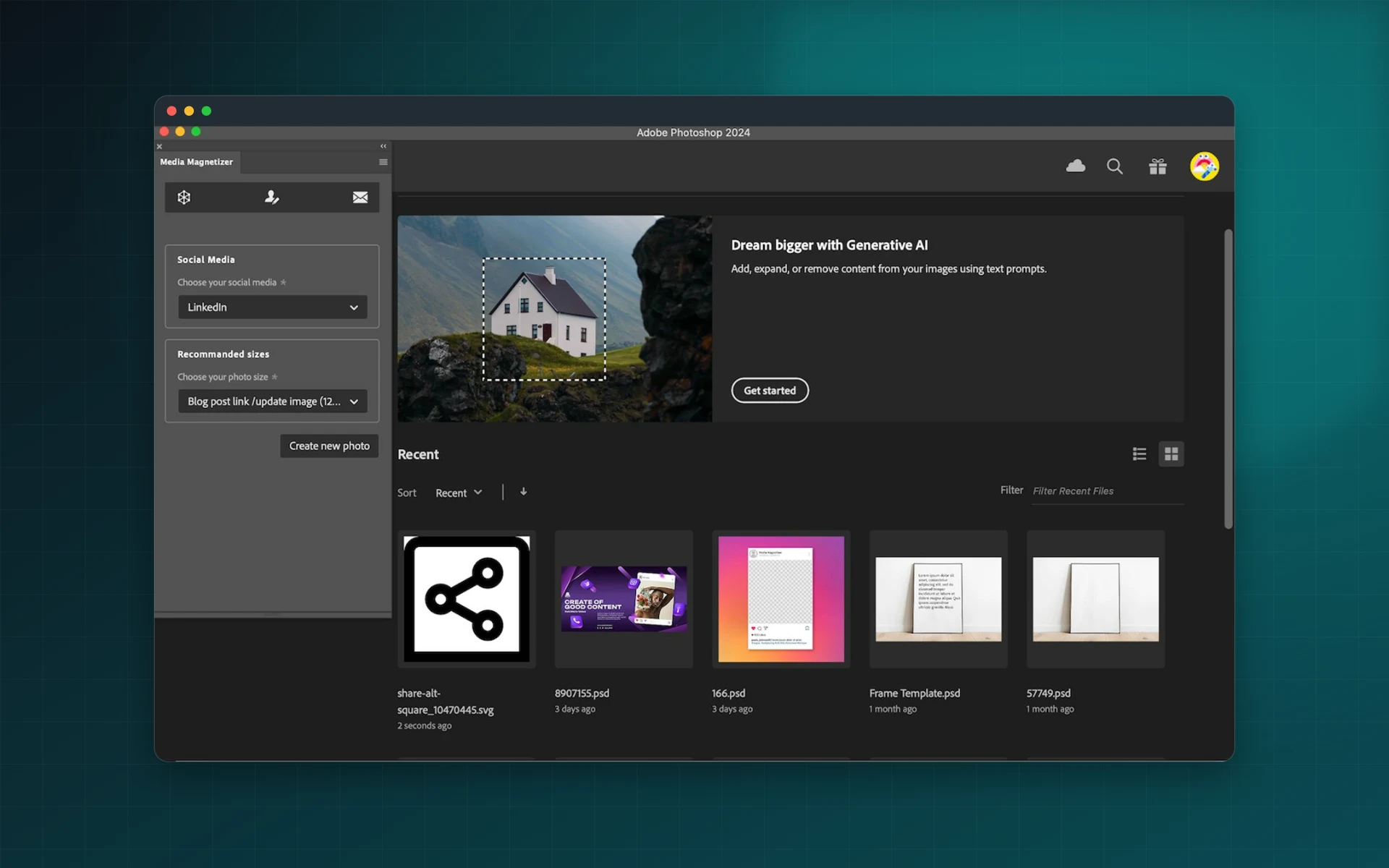Click the 'Recommanded sizes' section label
The image size is (1389, 868).
pyautogui.click(x=224, y=354)
